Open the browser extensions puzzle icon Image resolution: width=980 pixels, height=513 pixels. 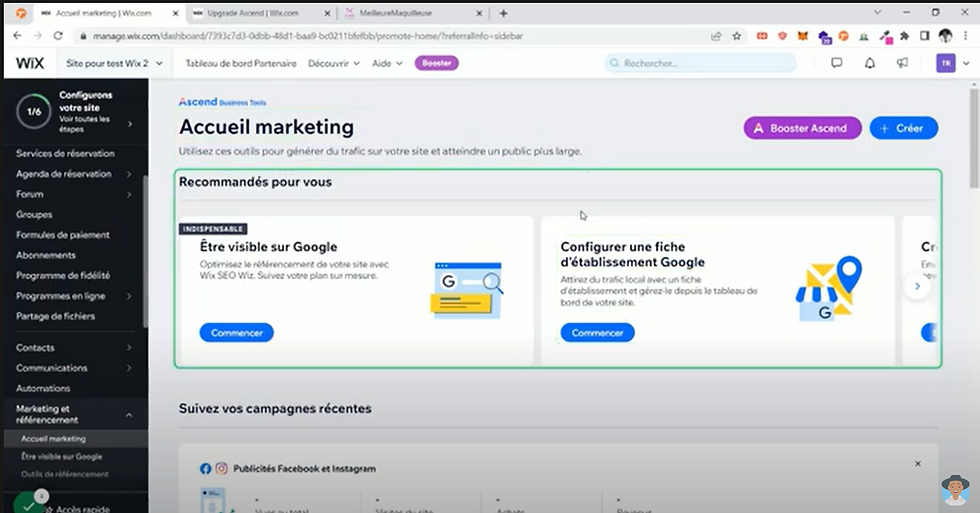point(904,36)
